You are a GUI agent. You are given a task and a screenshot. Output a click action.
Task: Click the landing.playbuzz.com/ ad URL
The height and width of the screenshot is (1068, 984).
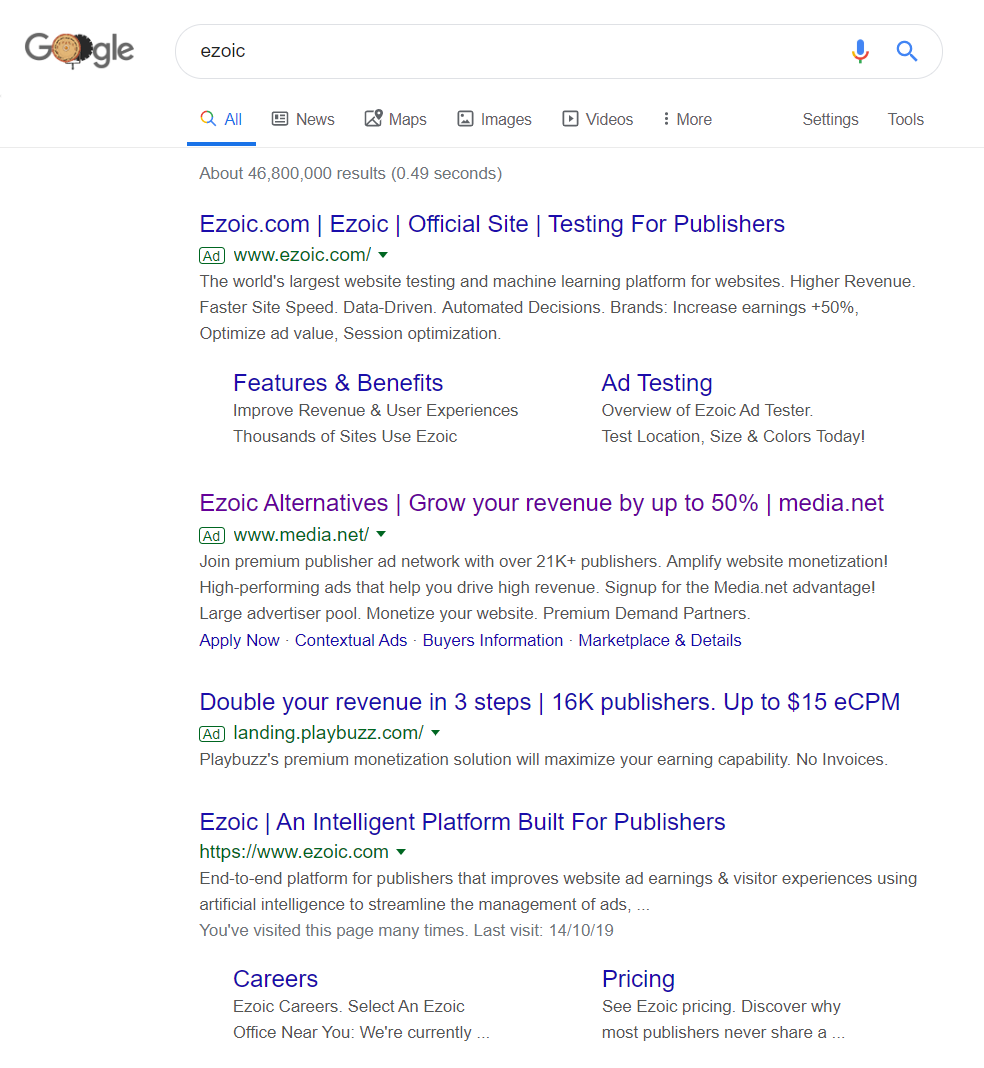[x=328, y=733]
